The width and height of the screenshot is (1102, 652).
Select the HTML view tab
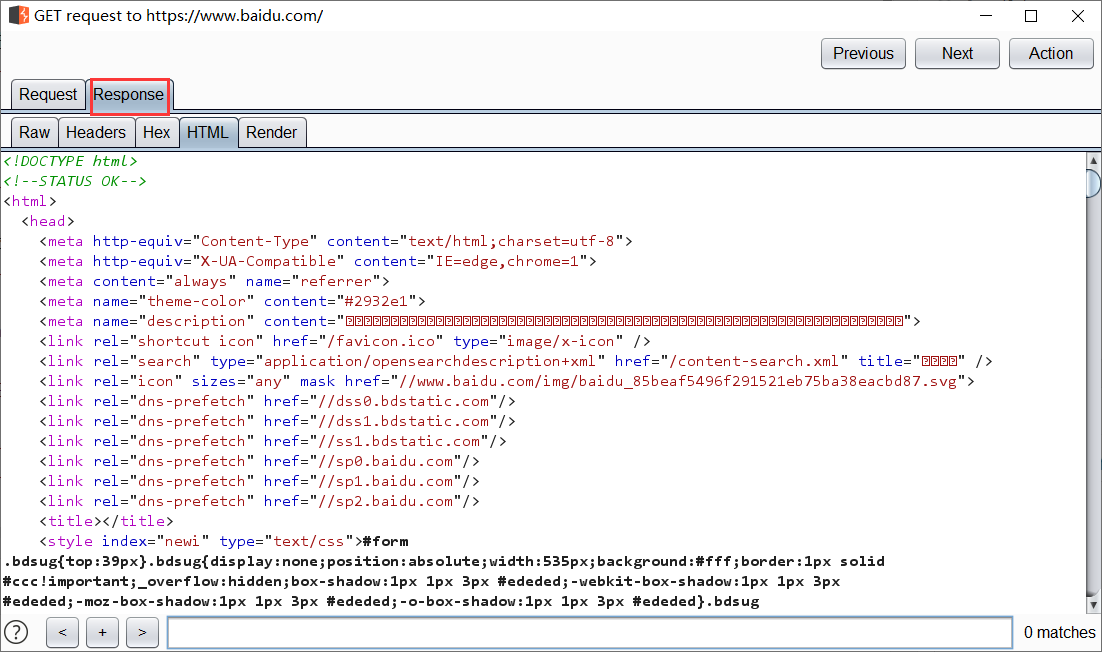[x=208, y=133]
